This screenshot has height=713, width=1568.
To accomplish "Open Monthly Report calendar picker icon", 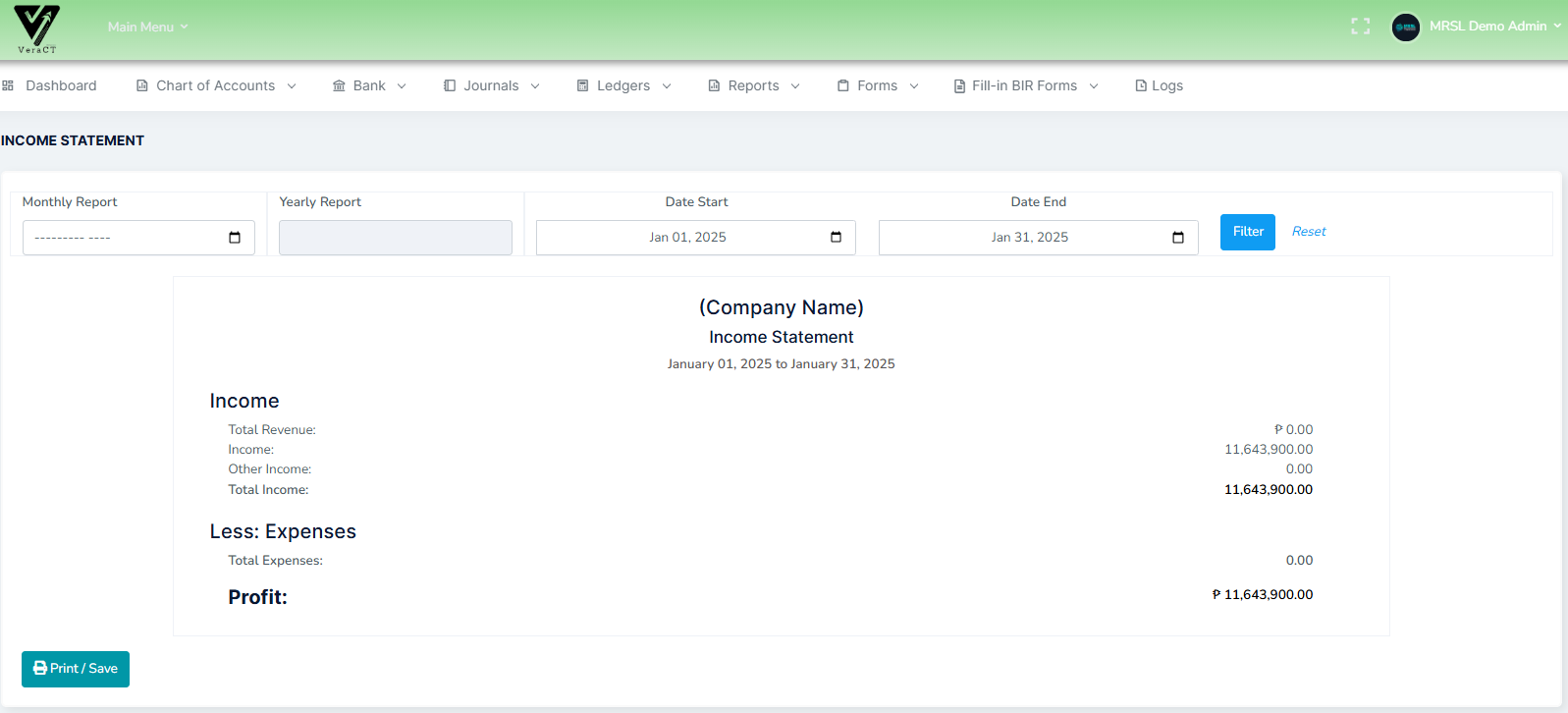I will point(235,238).
